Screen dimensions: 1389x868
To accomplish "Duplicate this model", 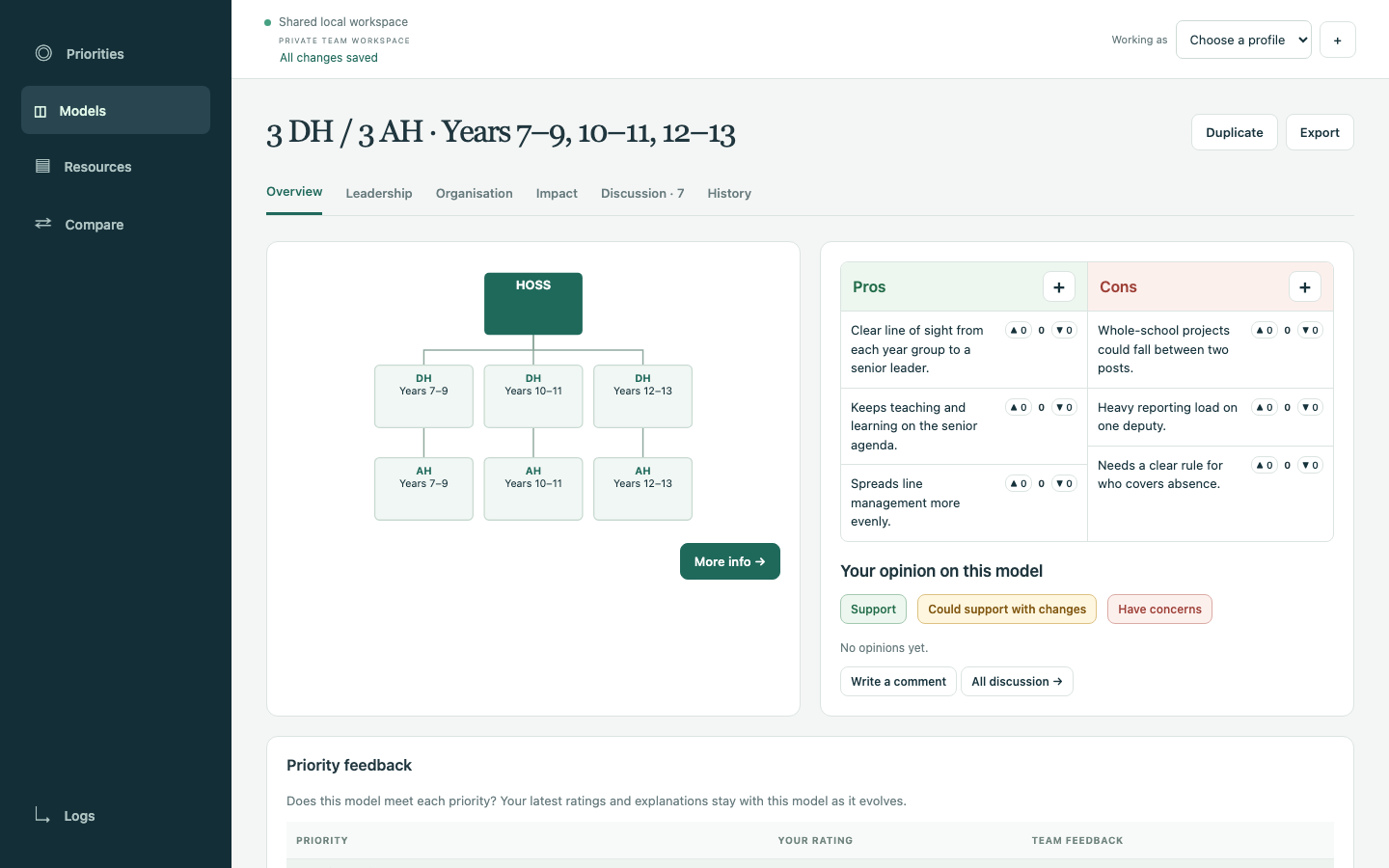I will tap(1235, 132).
